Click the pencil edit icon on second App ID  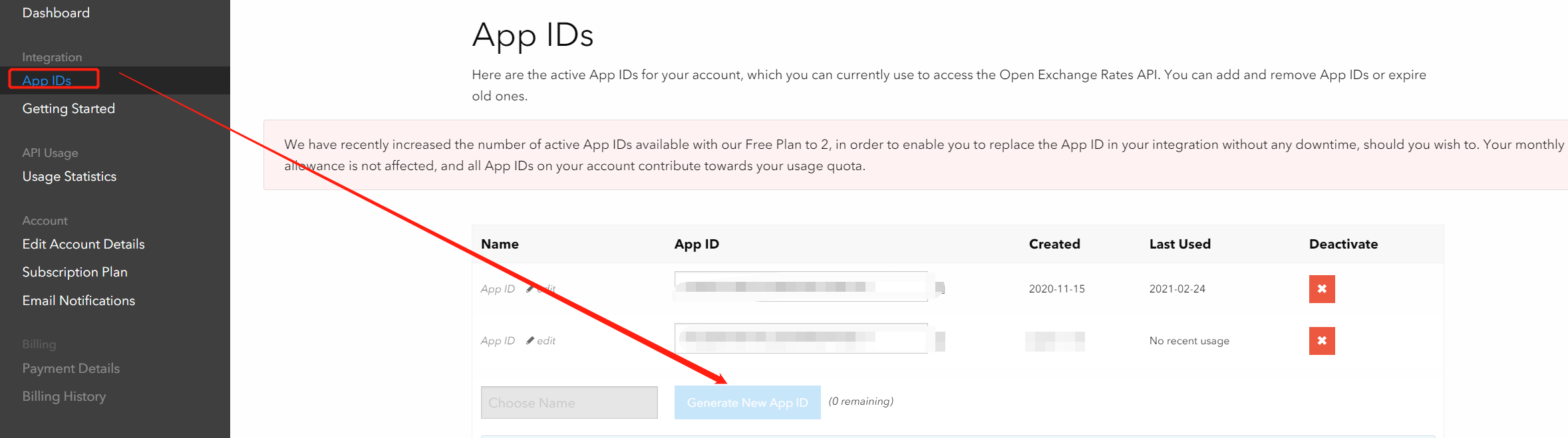(530, 340)
